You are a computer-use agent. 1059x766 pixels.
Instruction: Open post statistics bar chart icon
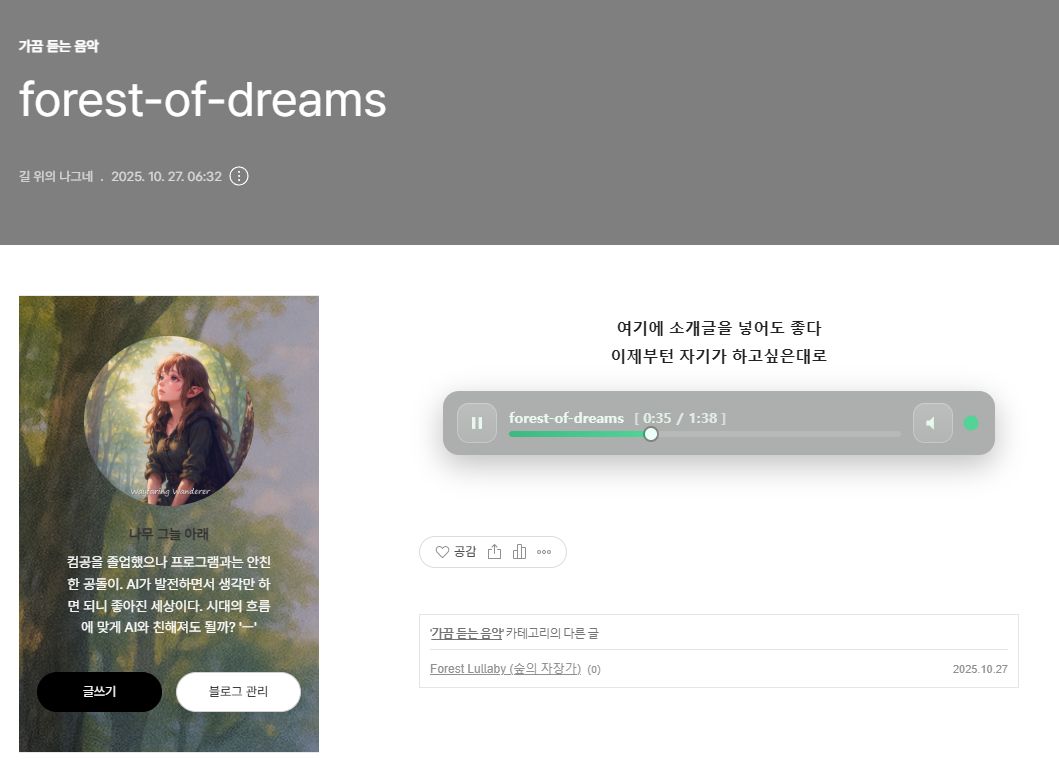click(519, 552)
